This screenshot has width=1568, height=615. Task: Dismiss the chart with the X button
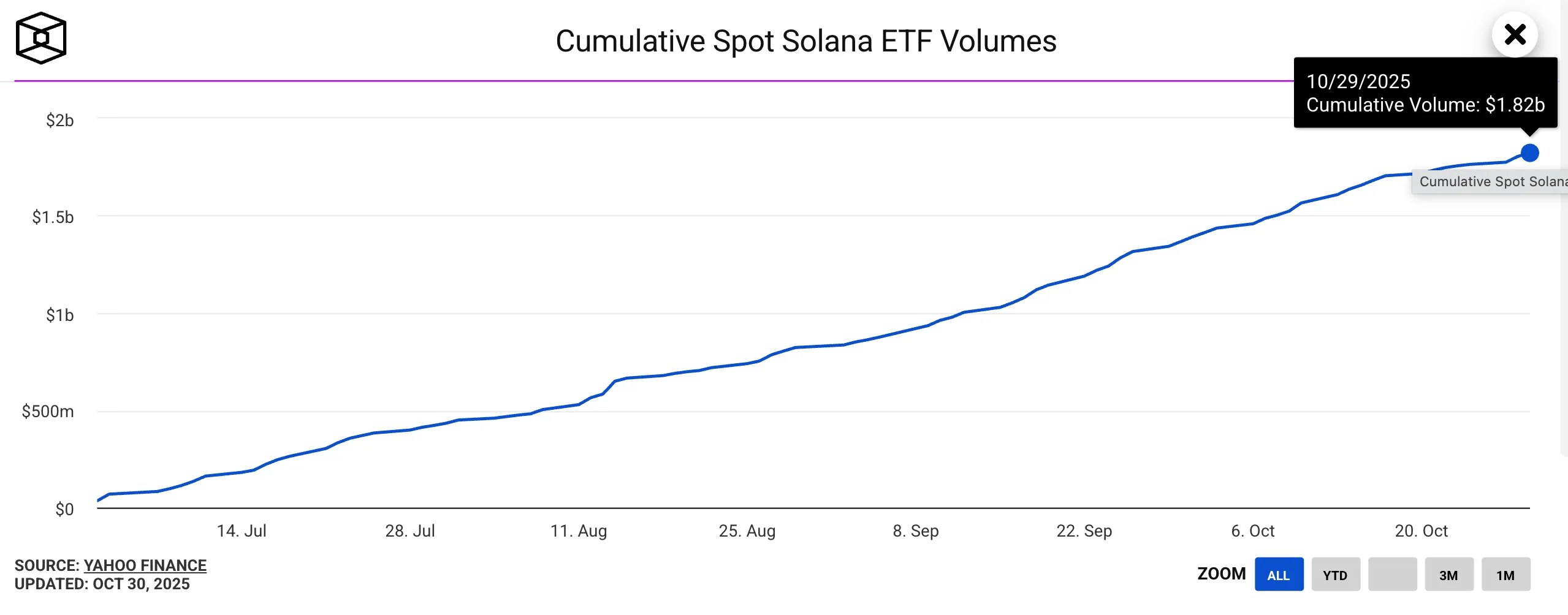point(1517,35)
